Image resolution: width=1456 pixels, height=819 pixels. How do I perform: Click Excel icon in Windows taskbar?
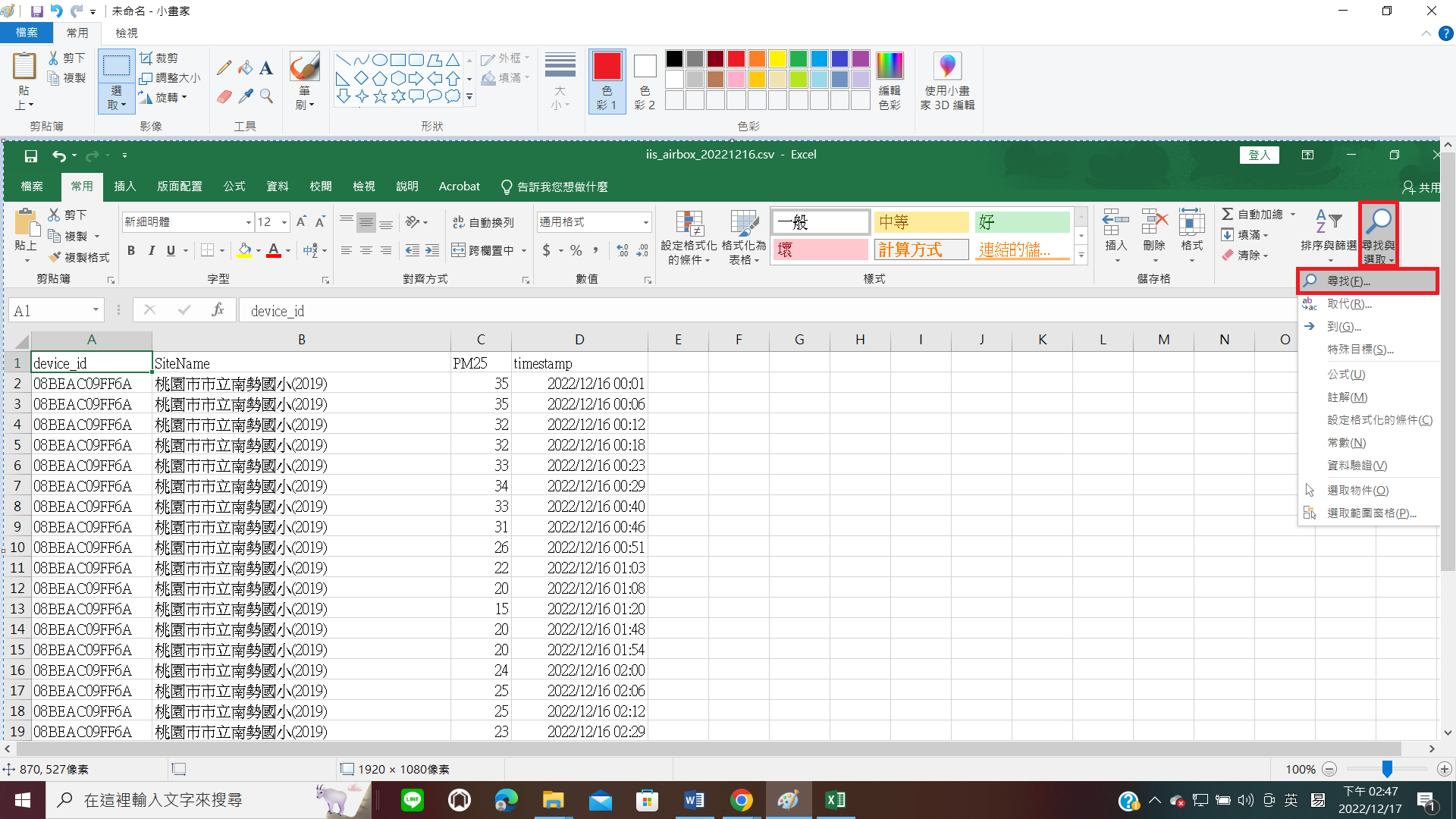pyautogui.click(x=835, y=800)
